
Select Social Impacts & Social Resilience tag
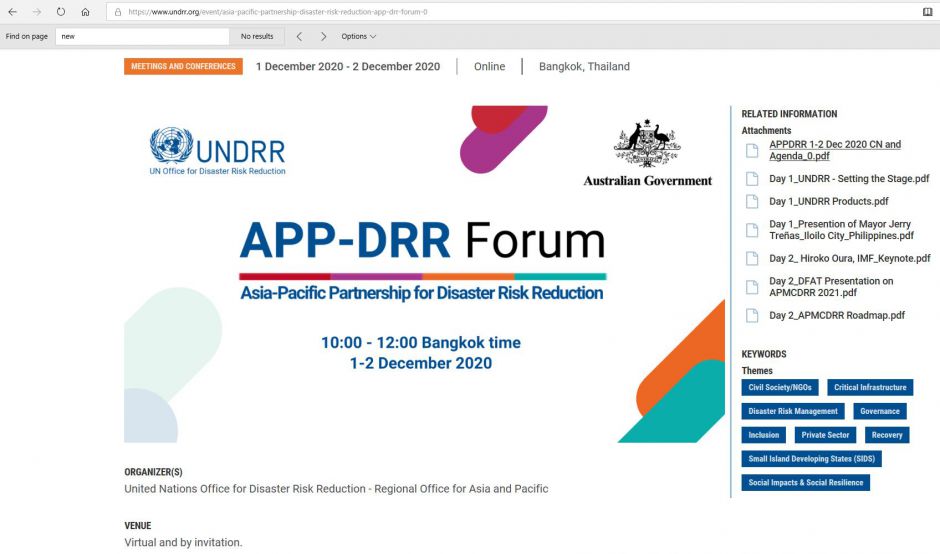tap(805, 483)
